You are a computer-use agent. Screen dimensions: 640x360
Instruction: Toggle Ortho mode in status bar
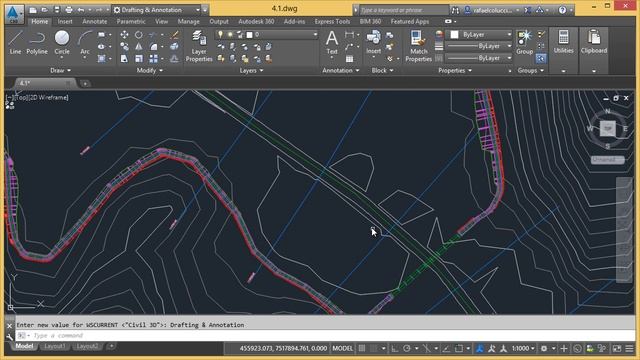pyautogui.click(x=395, y=348)
